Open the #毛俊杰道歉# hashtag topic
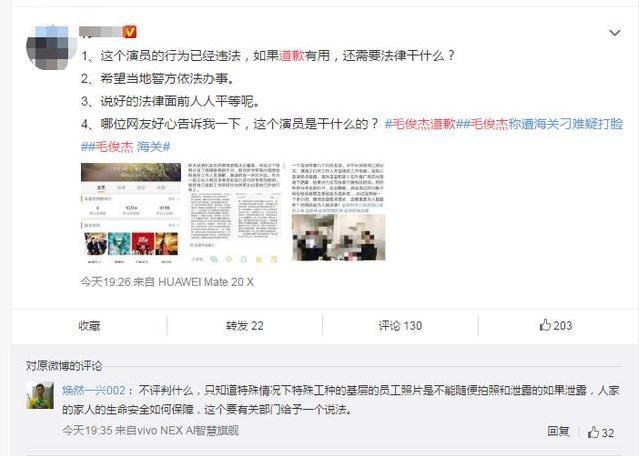 click(x=420, y=124)
